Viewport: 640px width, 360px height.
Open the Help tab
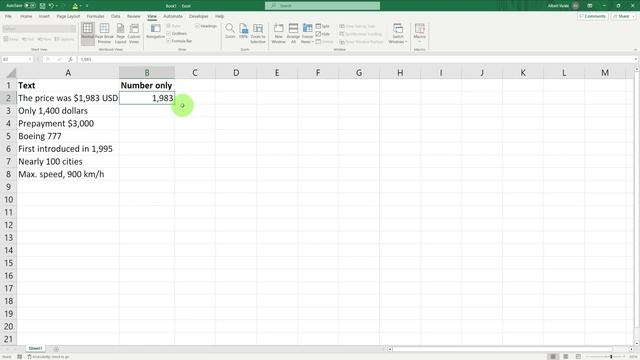point(220,16)
